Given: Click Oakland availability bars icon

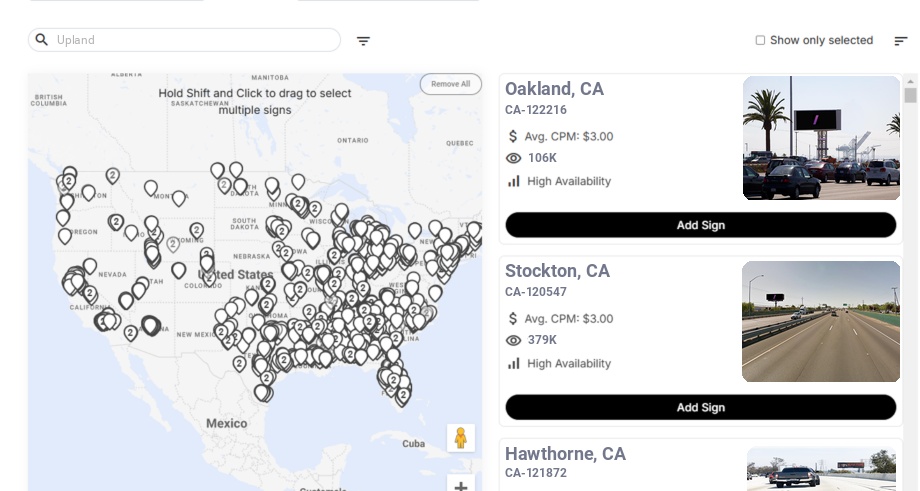Looking at the screenshot, I should point(514,181).
